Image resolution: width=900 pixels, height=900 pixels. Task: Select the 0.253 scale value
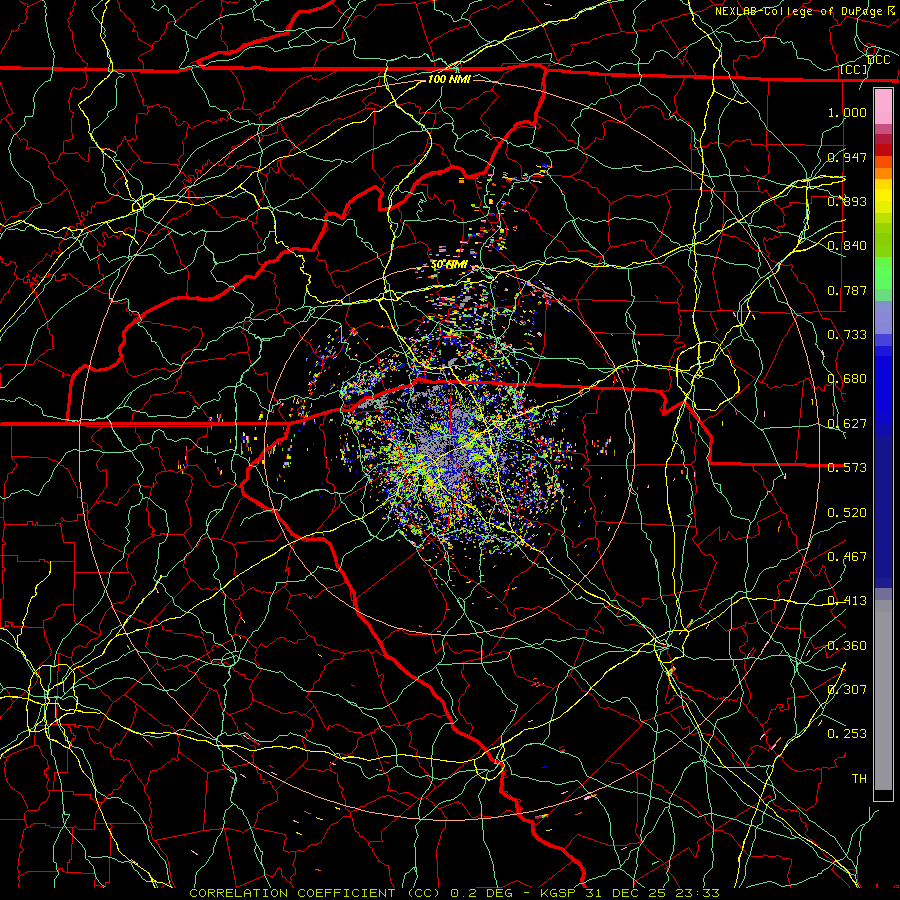[x=847, y=734]
